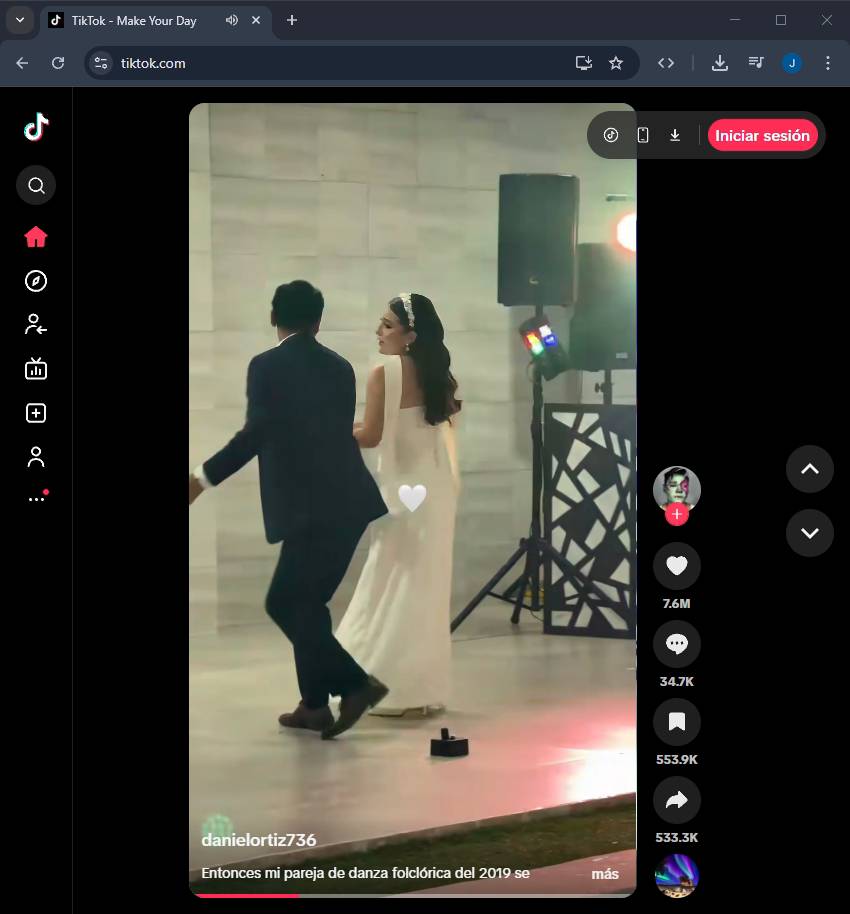Select the TikTok - Make Your Day tab

coord(133,20)
